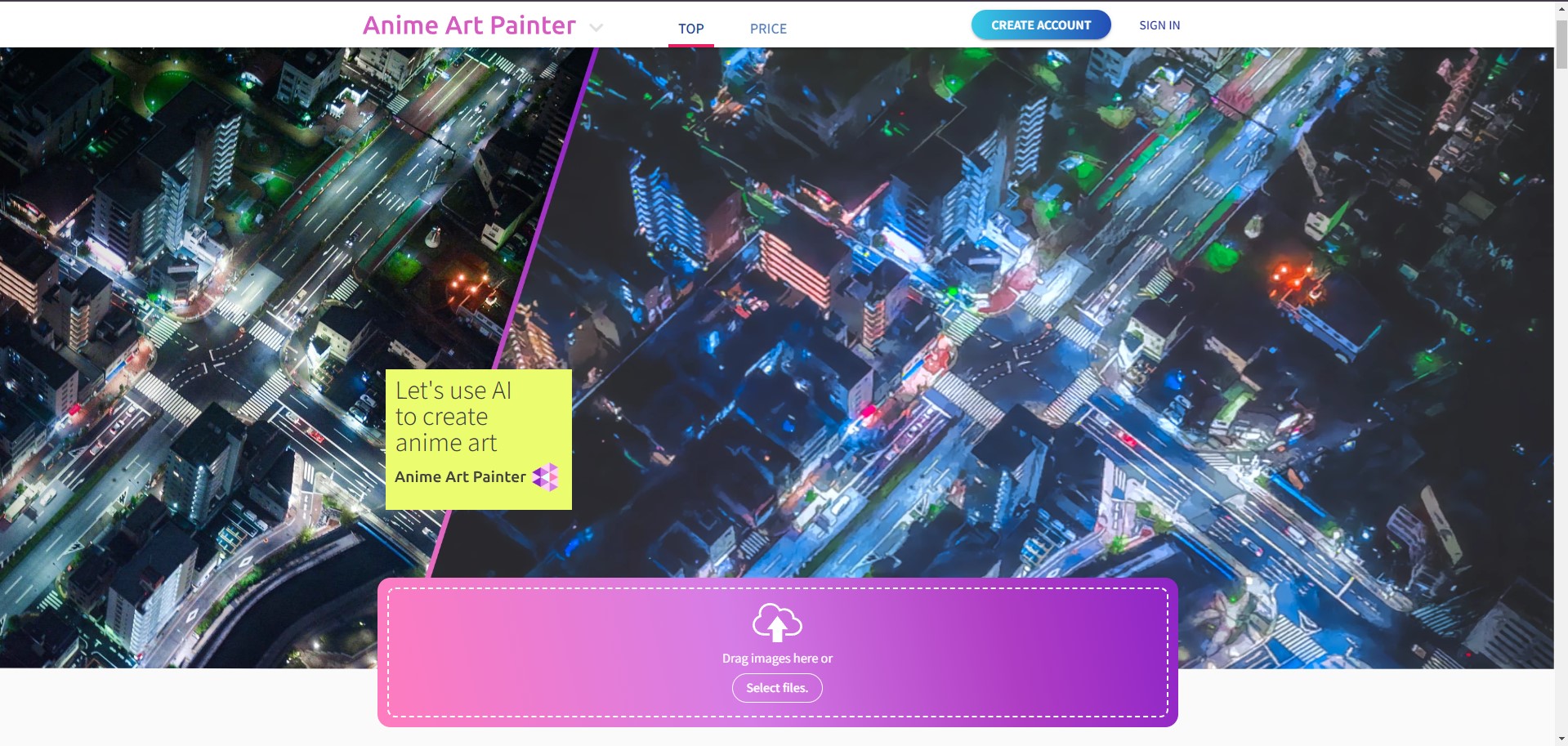The height and width of the screenshot is (746, 1568).
Task: Click the page's vertical scrollbar thumb
Action: point(1561,43)
